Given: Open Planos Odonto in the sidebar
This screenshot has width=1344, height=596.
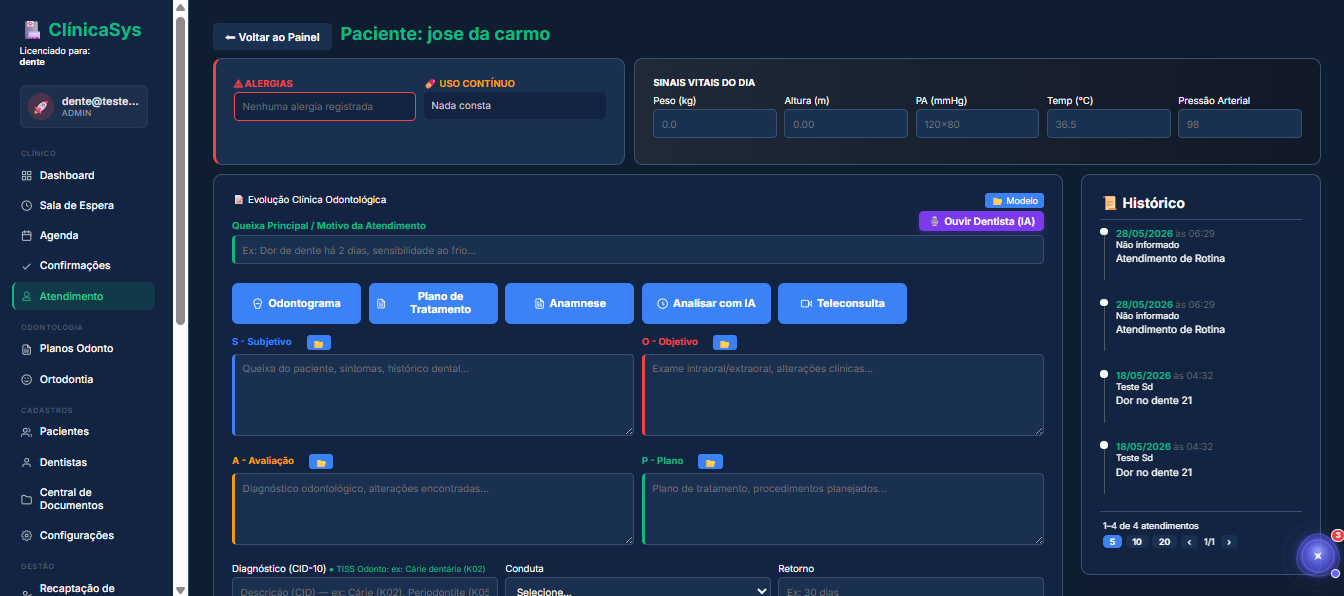Looking at the screenshot, I should (83, 348).
